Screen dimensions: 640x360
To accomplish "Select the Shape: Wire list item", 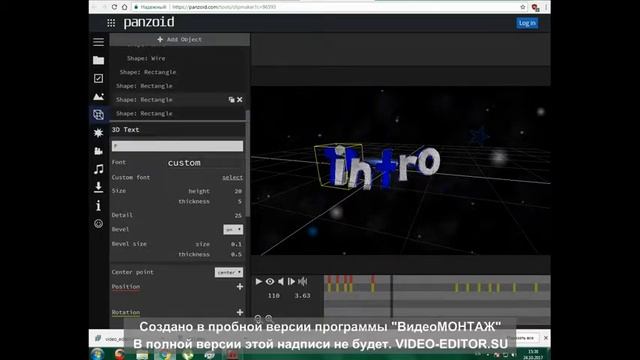I will point(146,58).
